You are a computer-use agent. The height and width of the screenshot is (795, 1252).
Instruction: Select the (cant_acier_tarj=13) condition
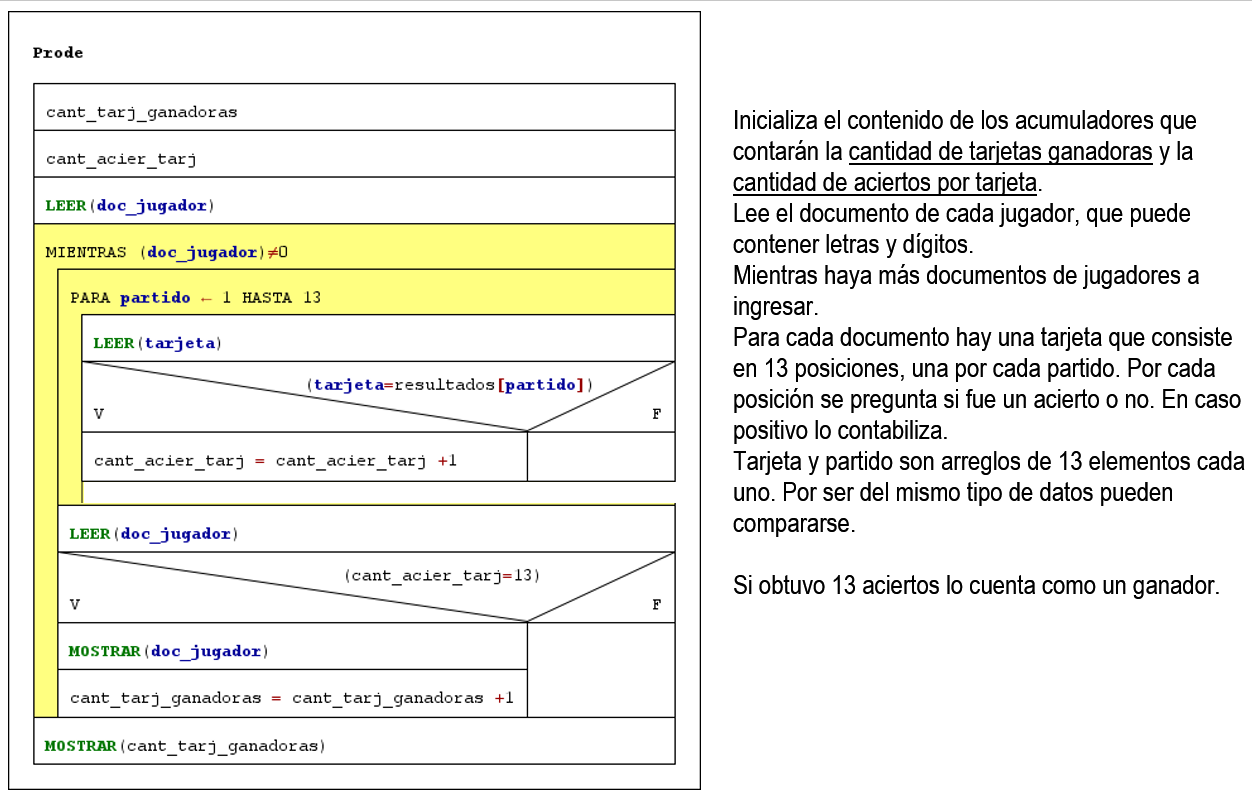tap(441, 575)
